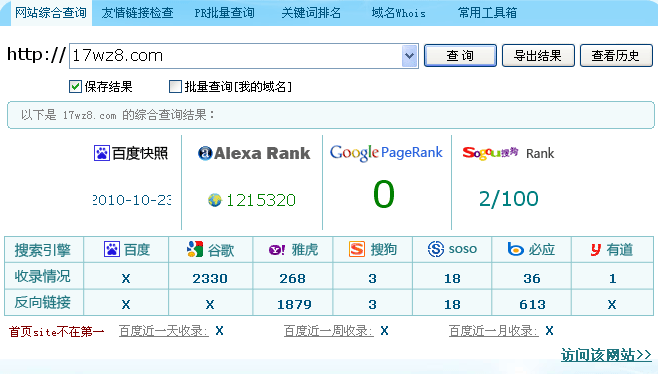Click the 百度近一月收录 link
The width and height of the screenshot is (658, 374).
tap(494, 331)
